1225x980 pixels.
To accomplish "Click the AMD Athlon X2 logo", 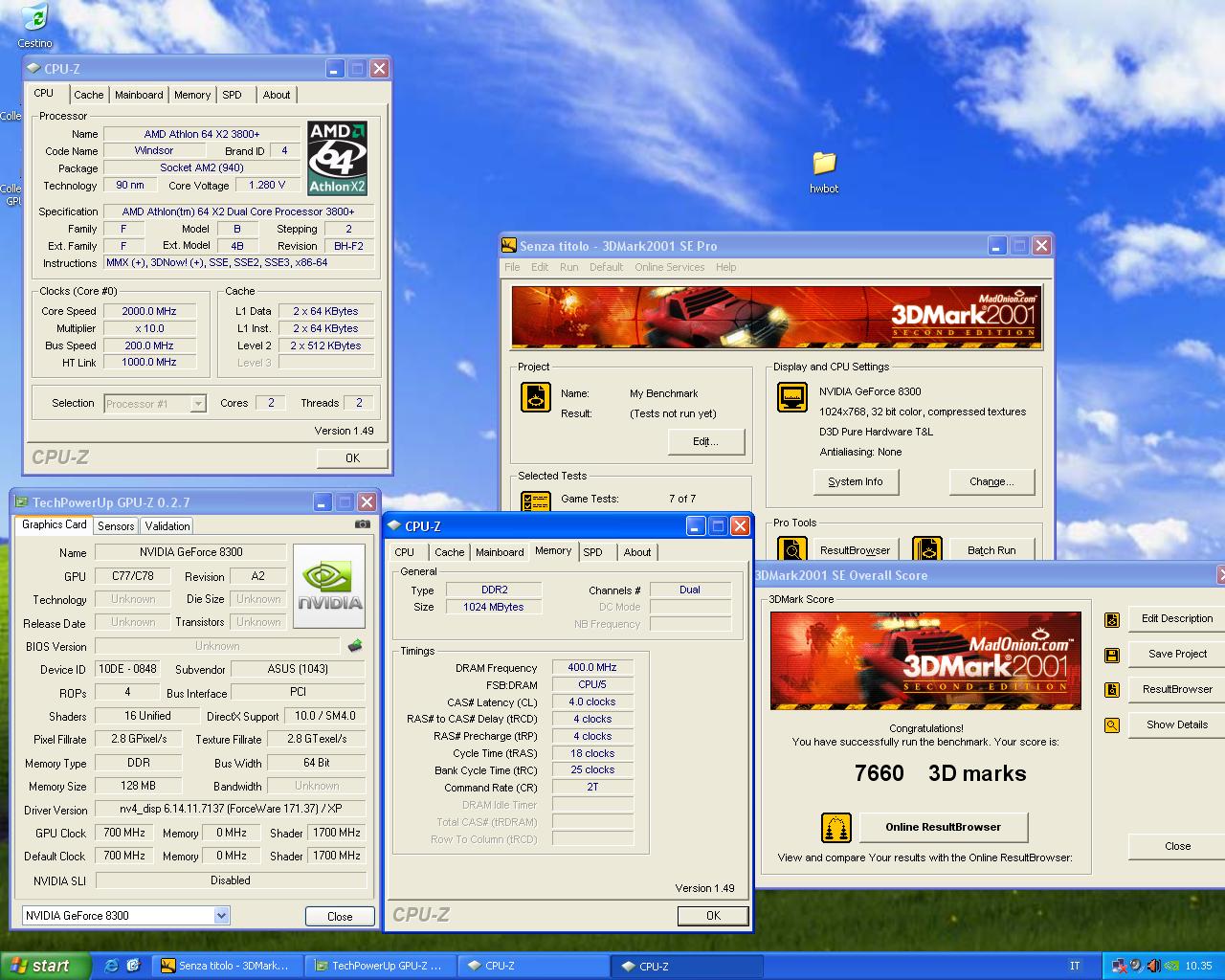I will 337,159.
